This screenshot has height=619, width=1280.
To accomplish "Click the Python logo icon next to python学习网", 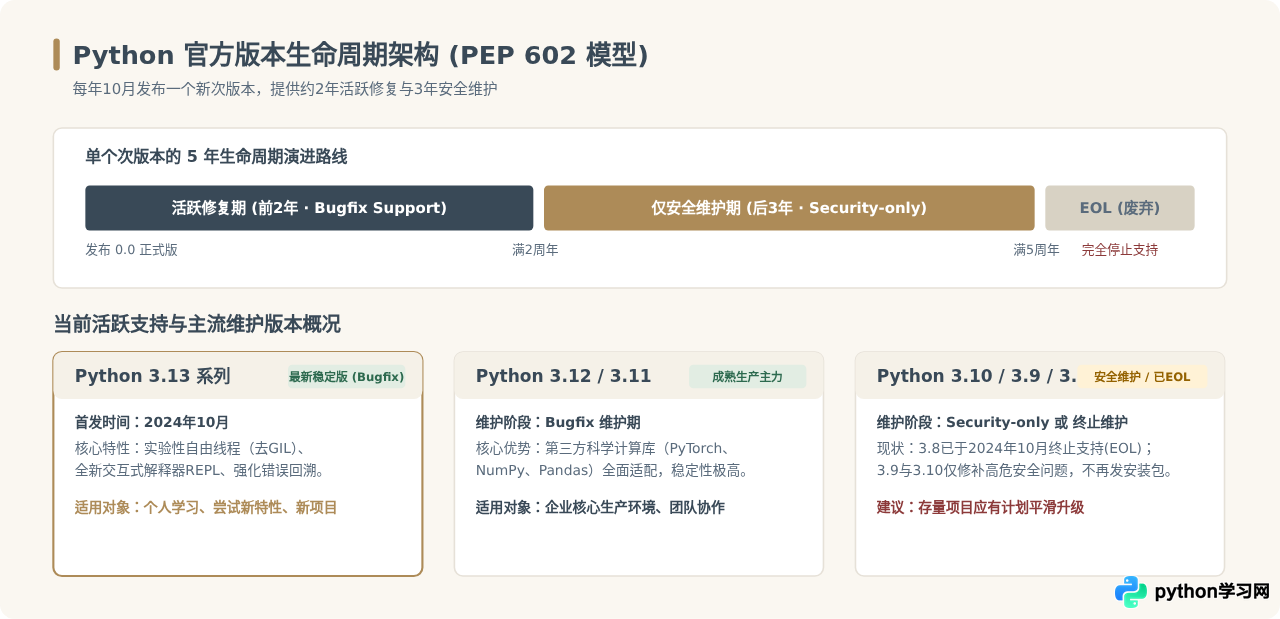I will tap(1131, 591).
